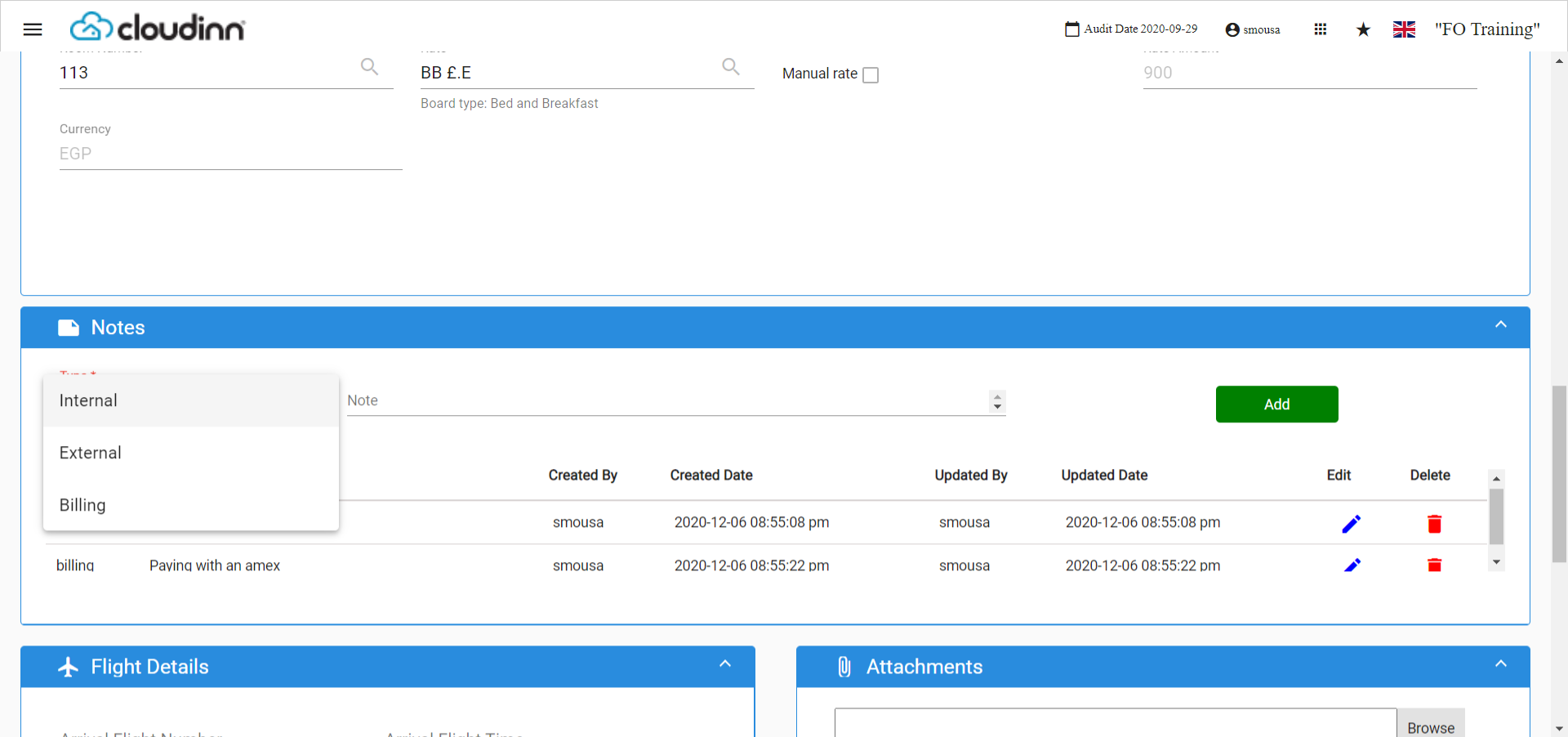
Task: Click the Created By column header
Action: 582,476
